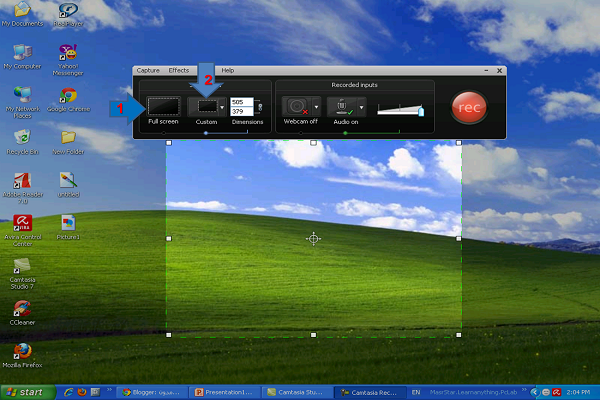Click the top-middle handle of the capture region
The width and height of the screenshot is (600, 400).
(x=313, y=143)
